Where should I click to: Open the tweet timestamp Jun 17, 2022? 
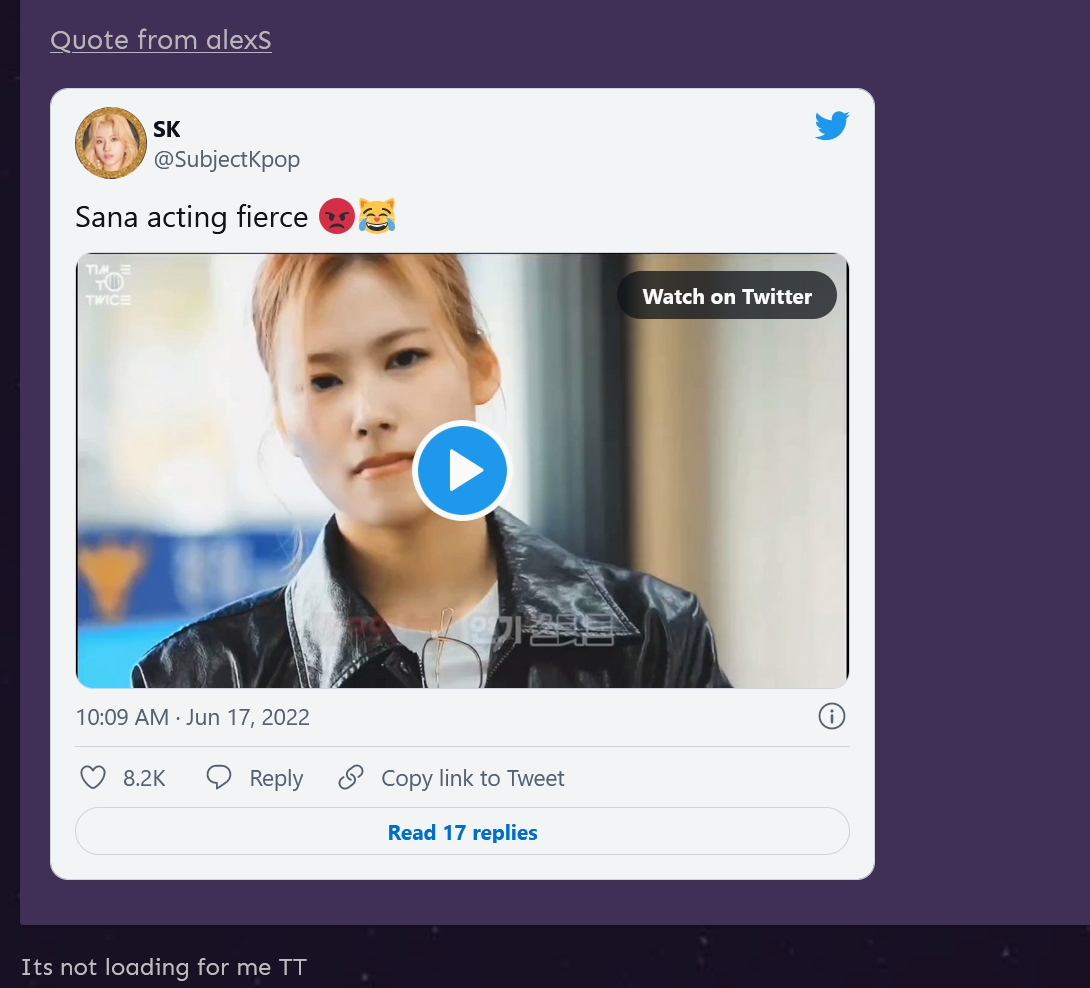pos(193,717)
